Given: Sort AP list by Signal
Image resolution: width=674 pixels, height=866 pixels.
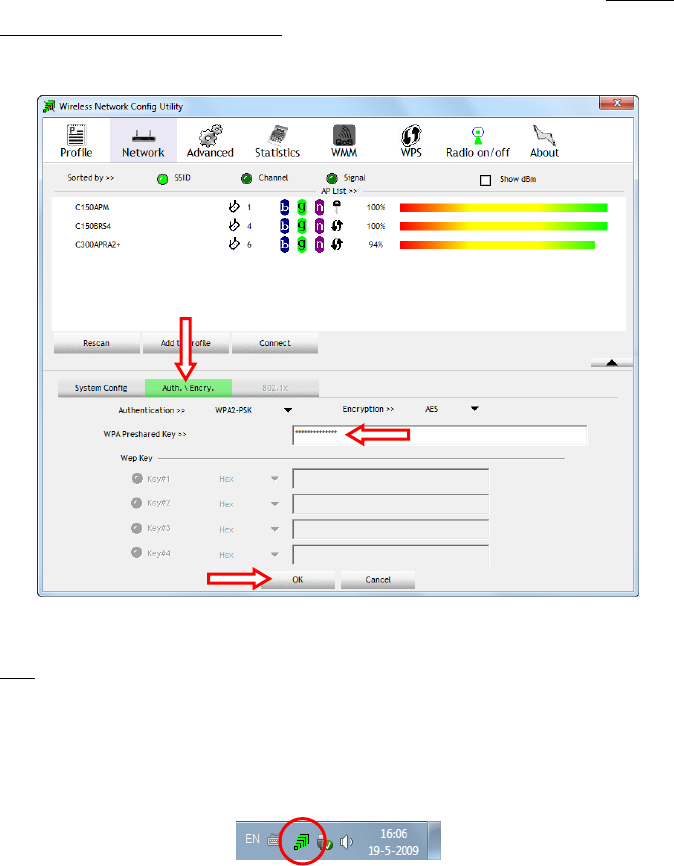Looking at the screenshot, I should (x=331, y=178).
